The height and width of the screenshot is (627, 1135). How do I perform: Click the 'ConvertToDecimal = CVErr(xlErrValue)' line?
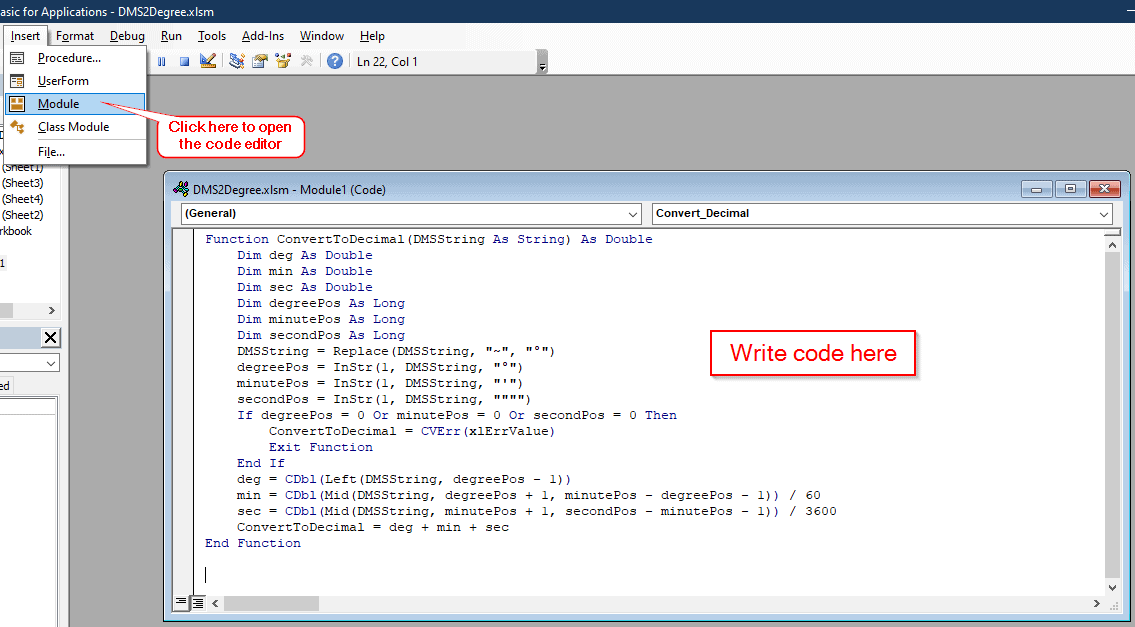(412, 431)
